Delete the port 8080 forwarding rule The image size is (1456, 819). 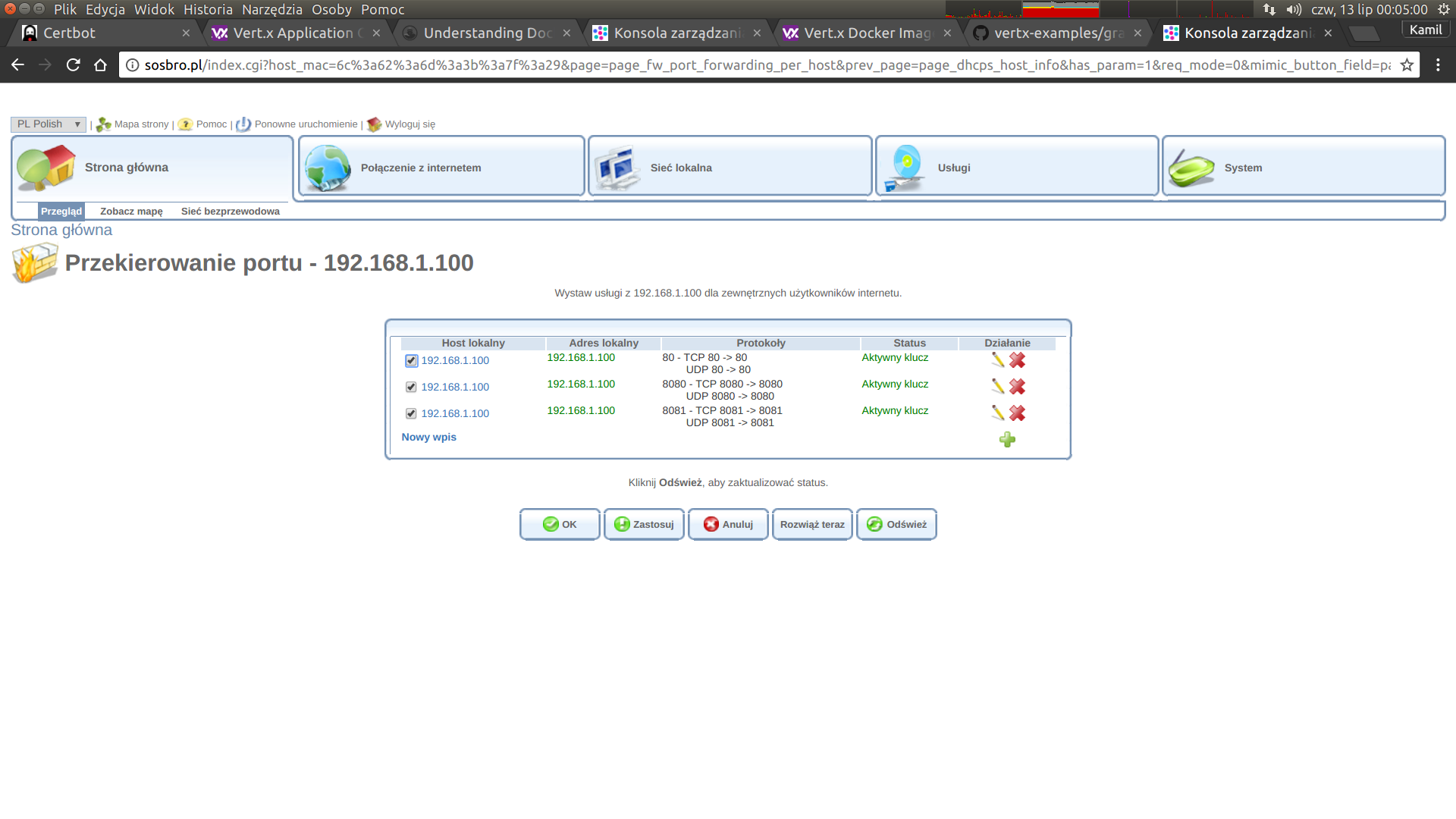[1017, 387]
